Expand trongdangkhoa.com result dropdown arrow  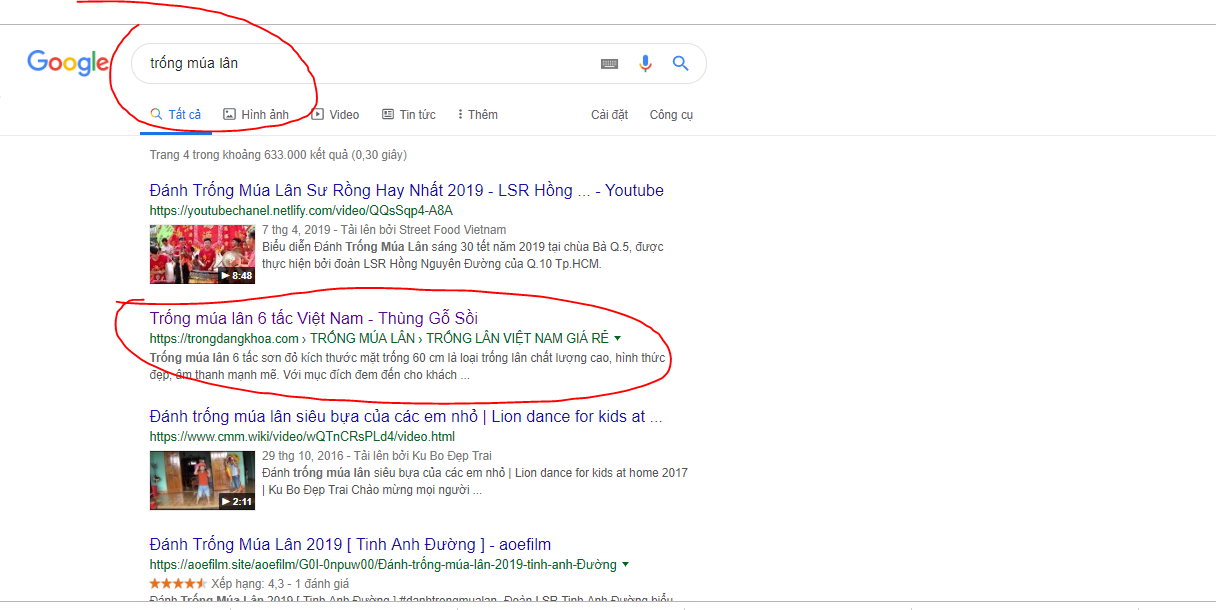(x=617, y=338)
